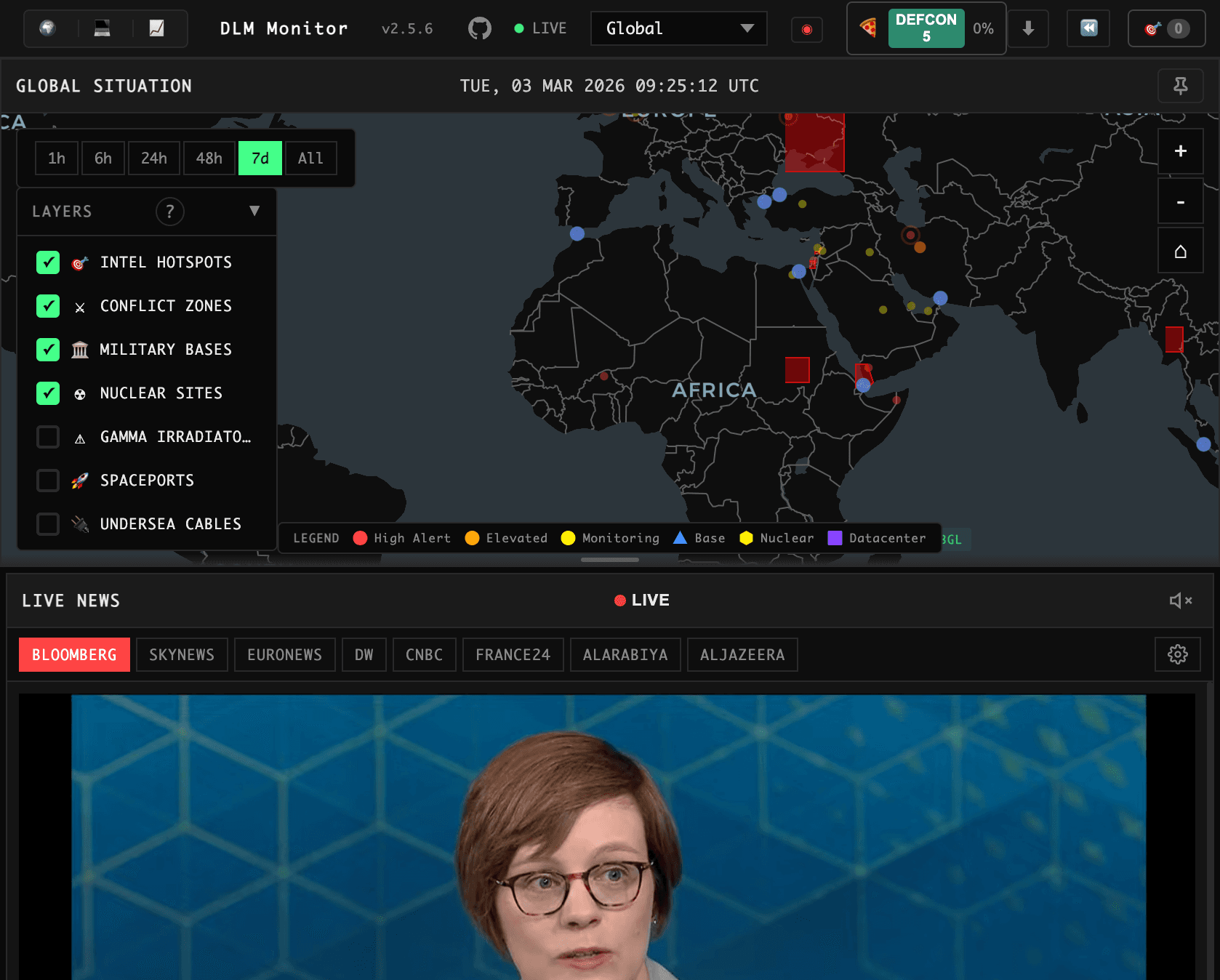Click the Bloomberg live video player
1220x980 pixels.
coord(609,837)
